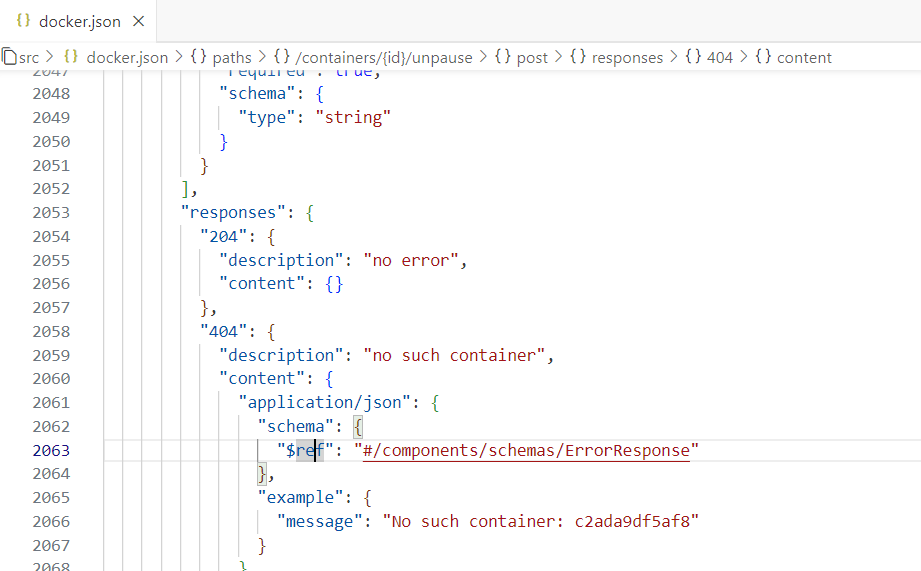
Task: Click highlighted closing brace on line 2064
Action: 262,474
